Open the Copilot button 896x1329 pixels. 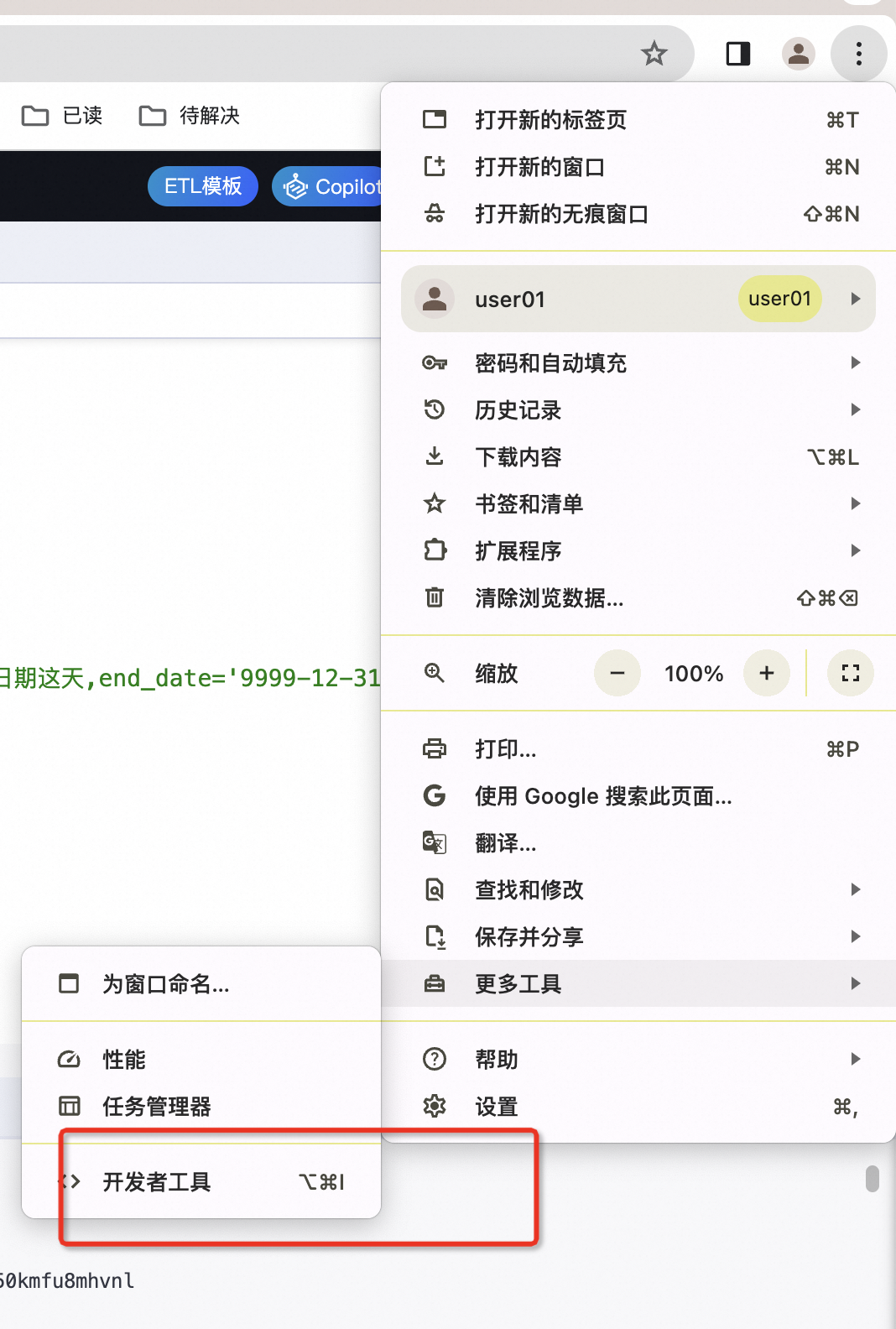point(329,186)
